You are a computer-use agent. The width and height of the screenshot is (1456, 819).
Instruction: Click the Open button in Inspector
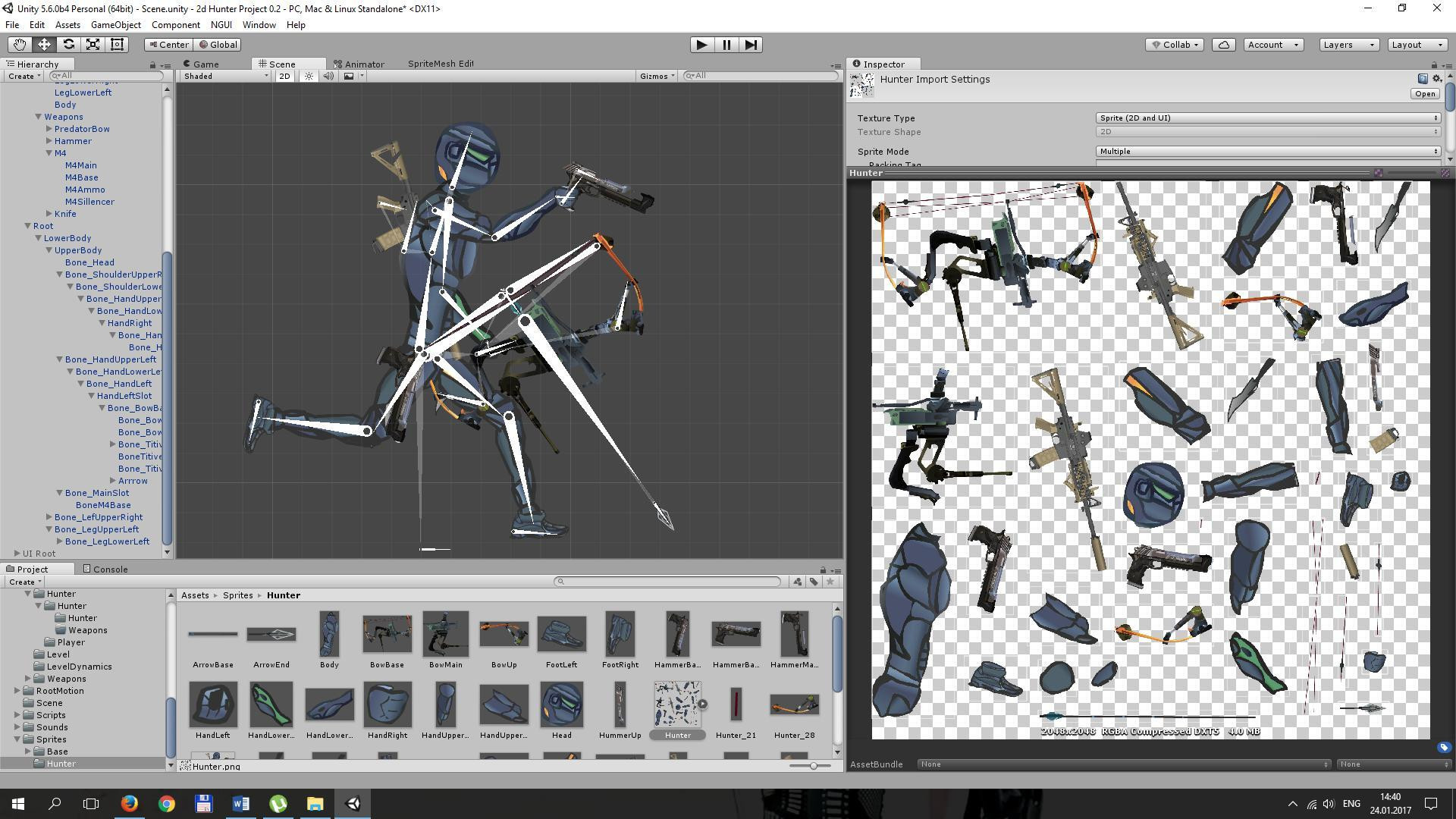click(1425, 94)
